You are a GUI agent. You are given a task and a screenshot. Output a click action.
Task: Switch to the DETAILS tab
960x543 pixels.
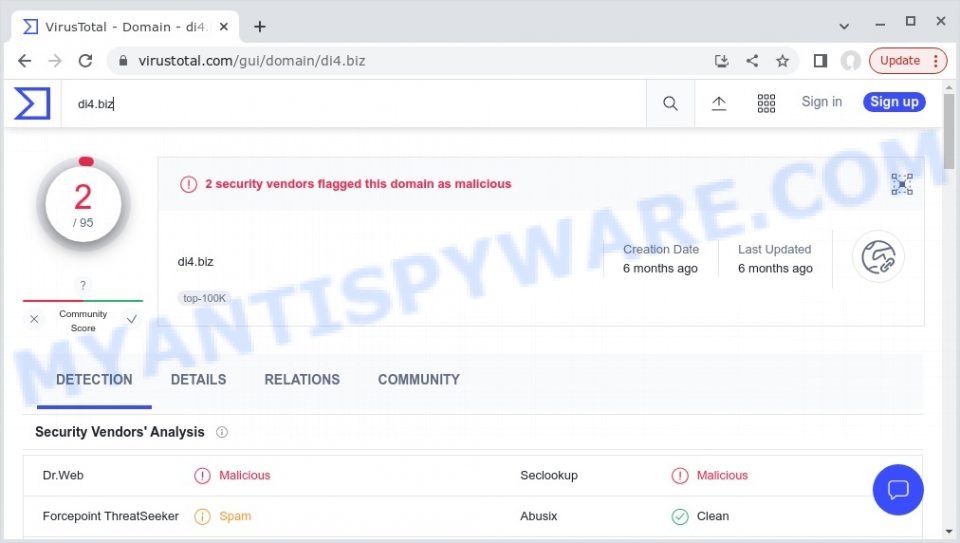[198, 380]
